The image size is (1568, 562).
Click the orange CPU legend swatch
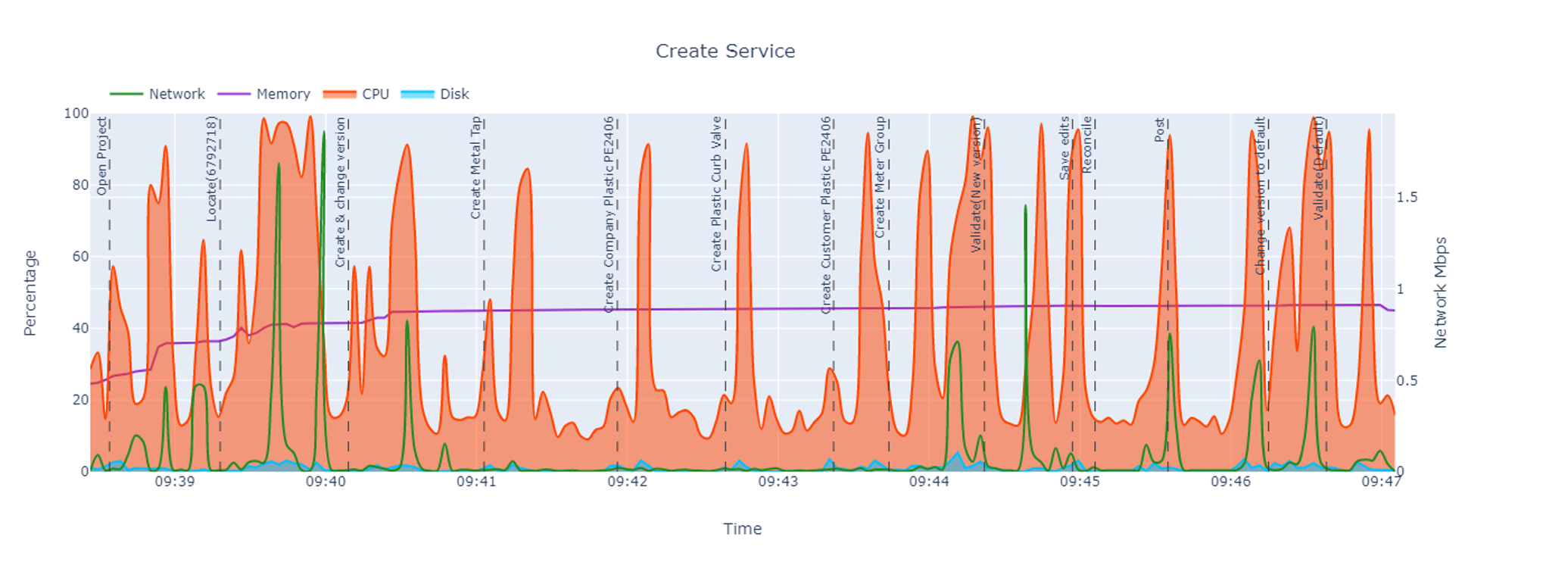pyautogui.click(x=339, y=94)
